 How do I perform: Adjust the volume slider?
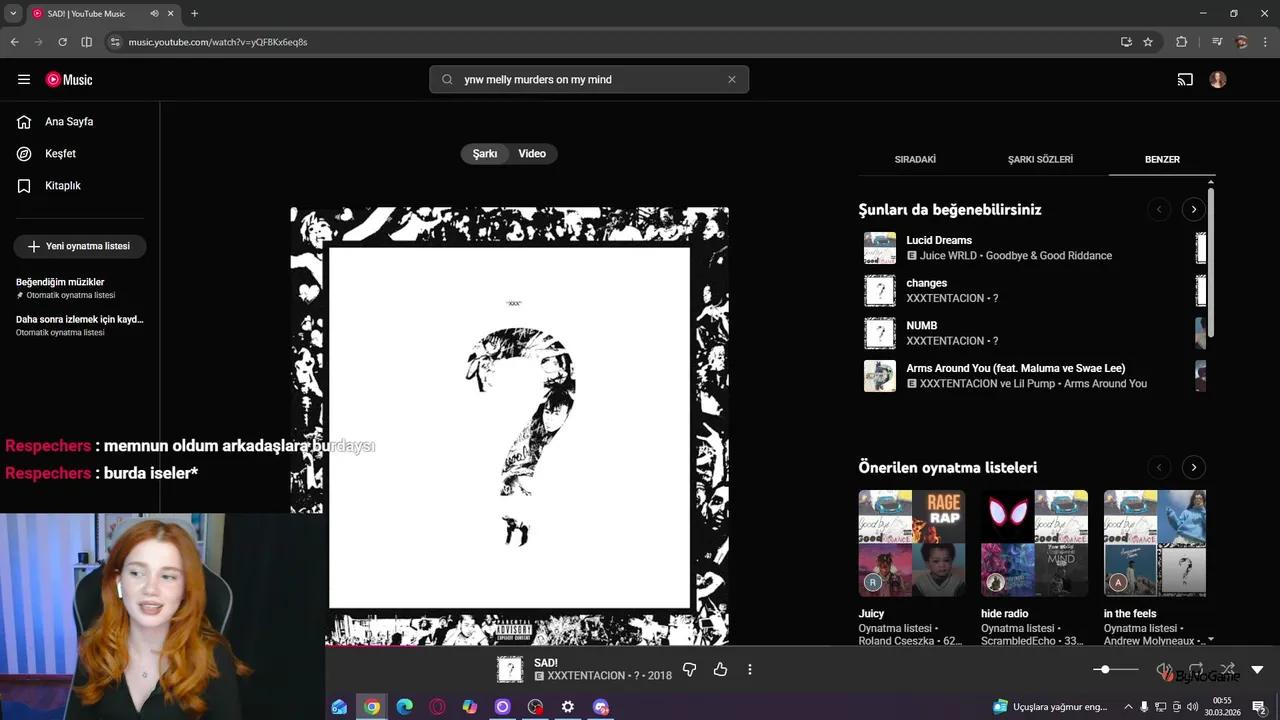(1115, 669)
